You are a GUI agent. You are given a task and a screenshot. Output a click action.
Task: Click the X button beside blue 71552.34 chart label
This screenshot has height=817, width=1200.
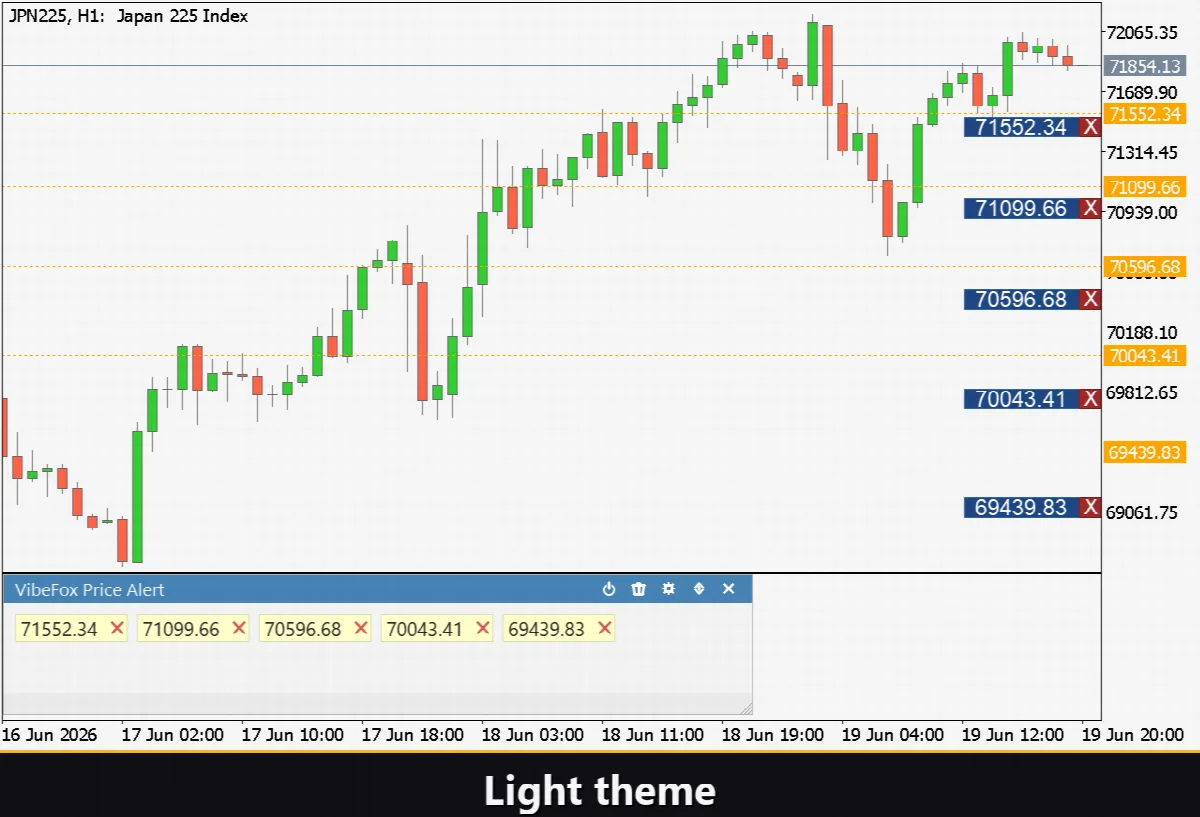tap(1091, 127)
